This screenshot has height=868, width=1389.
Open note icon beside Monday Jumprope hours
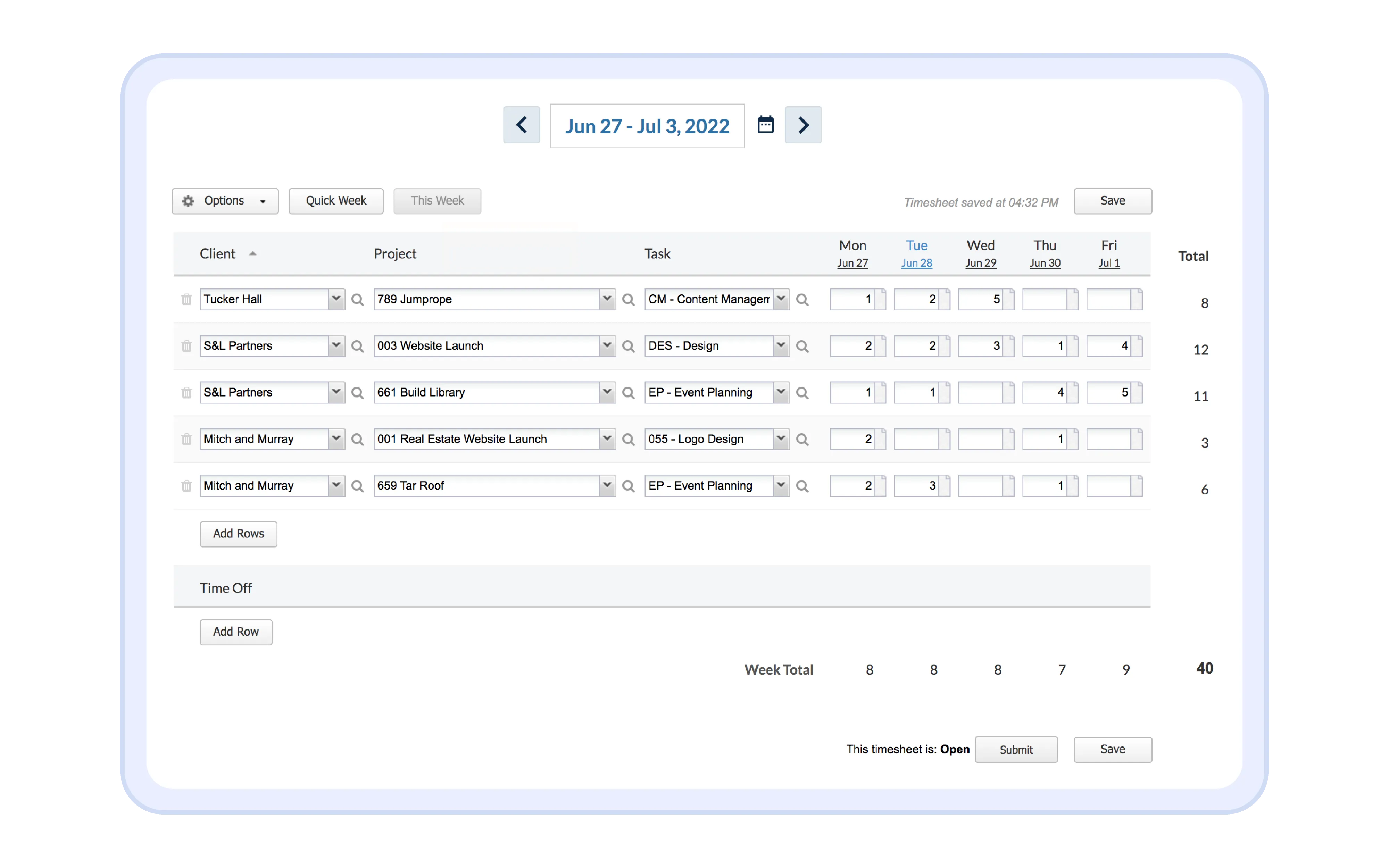point(880,299)
